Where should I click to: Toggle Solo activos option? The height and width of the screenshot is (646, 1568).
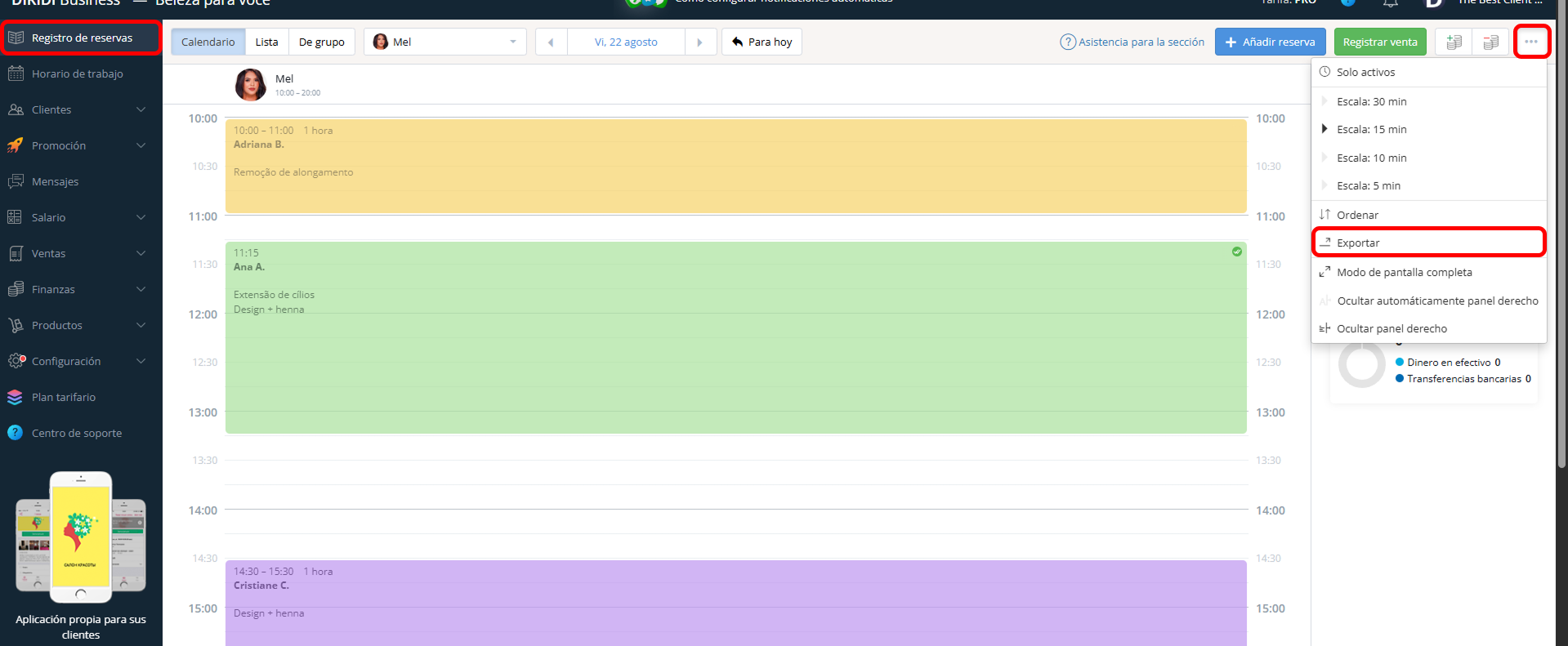(1365, 72)
